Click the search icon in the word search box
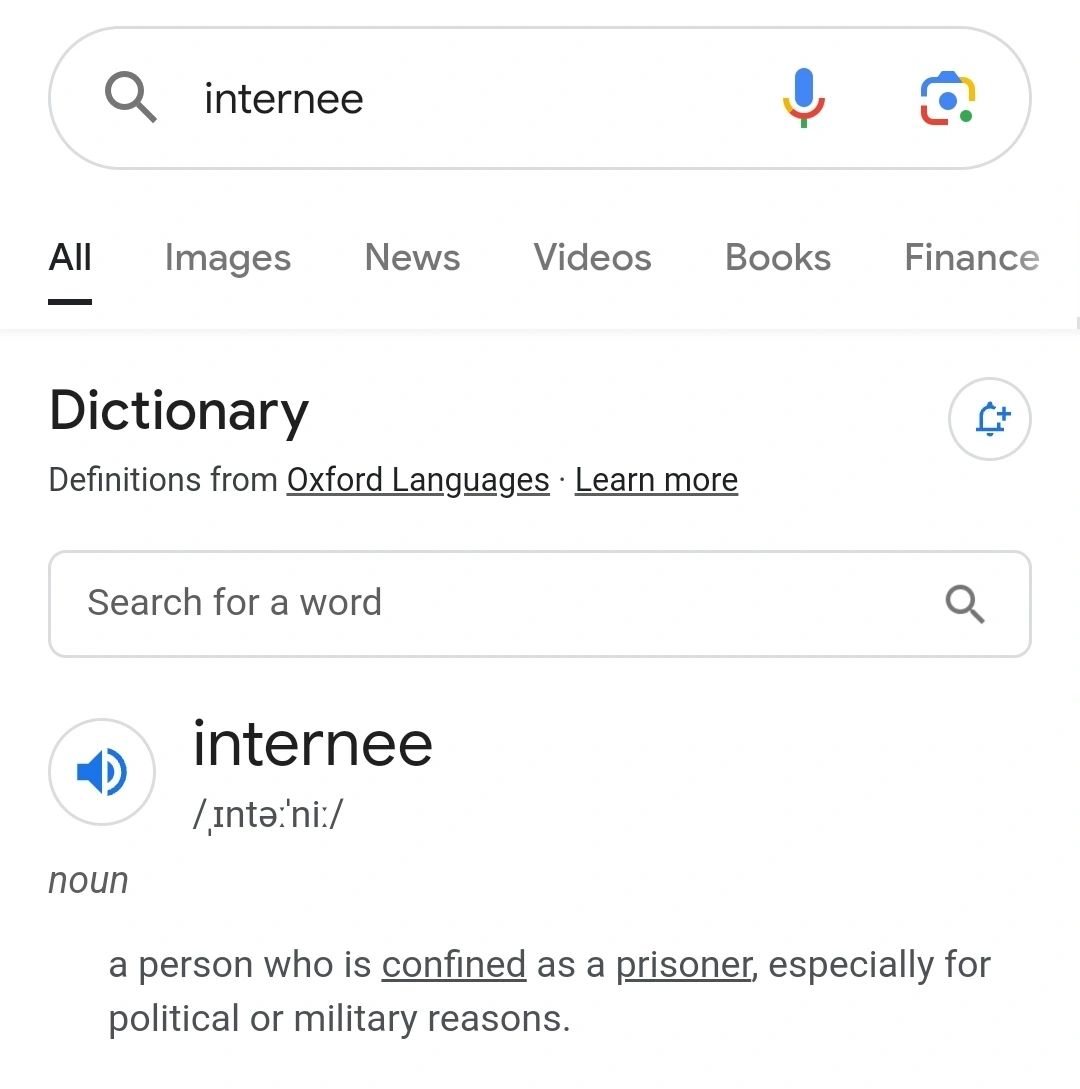The image size is (1080, 1089). [965, 604]
